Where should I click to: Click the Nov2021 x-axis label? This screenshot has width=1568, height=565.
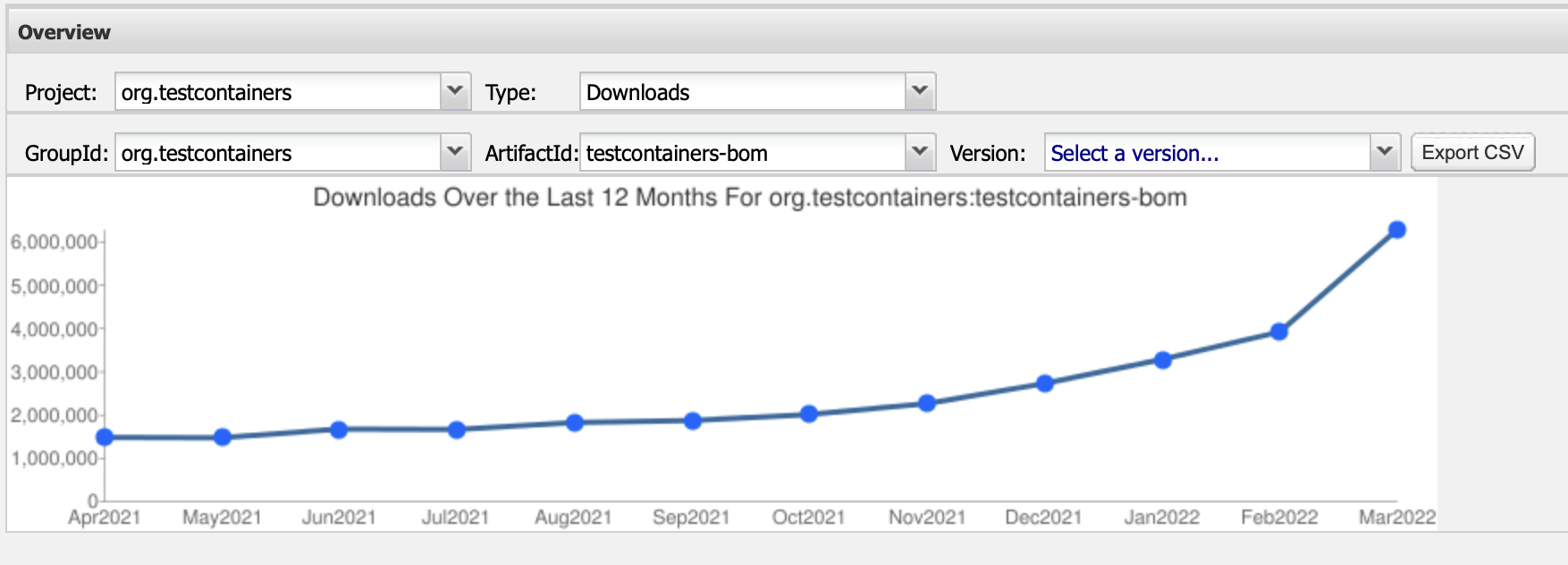coord(927,518)
